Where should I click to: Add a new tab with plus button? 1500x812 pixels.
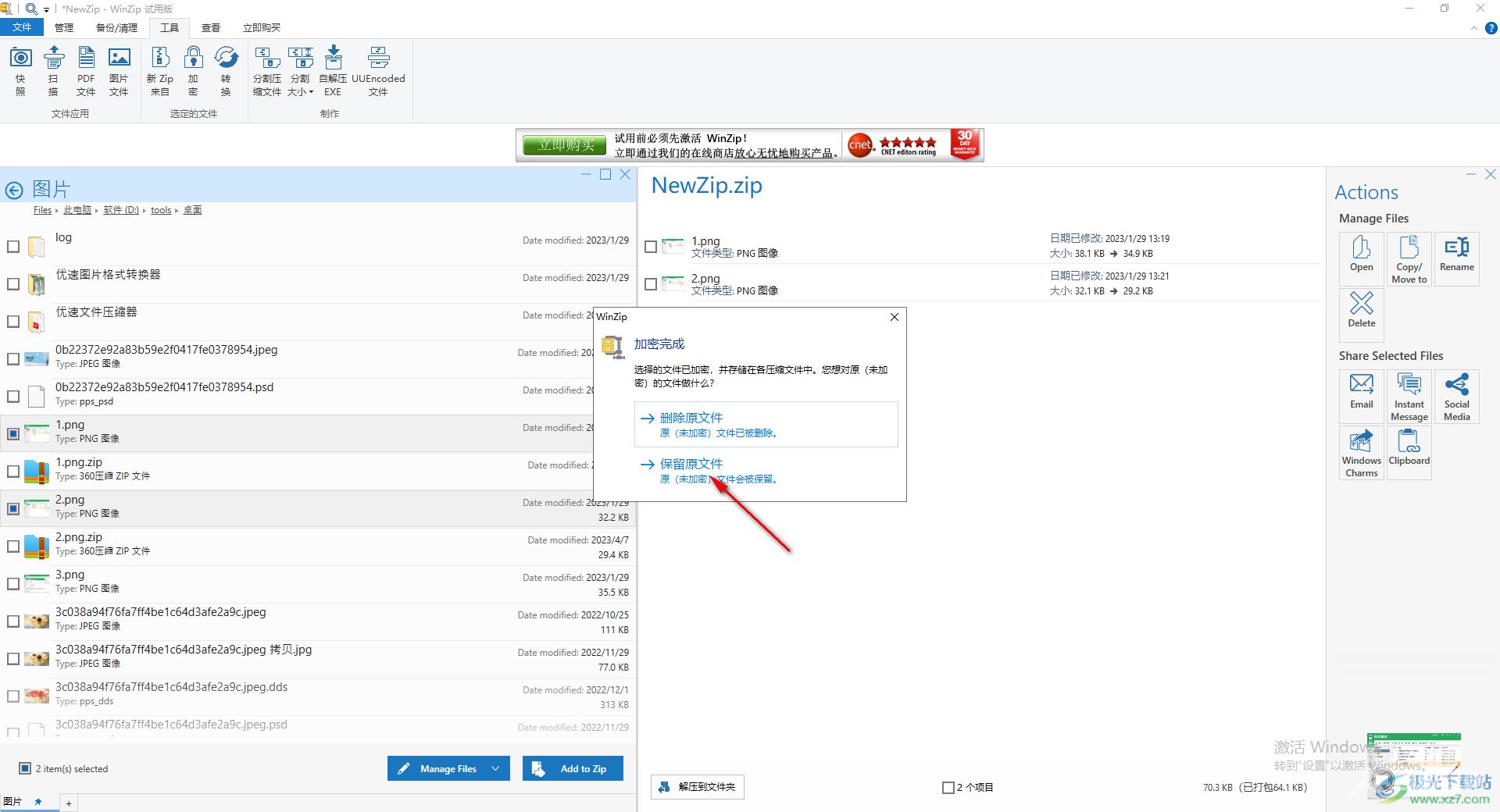pos(69,803)
